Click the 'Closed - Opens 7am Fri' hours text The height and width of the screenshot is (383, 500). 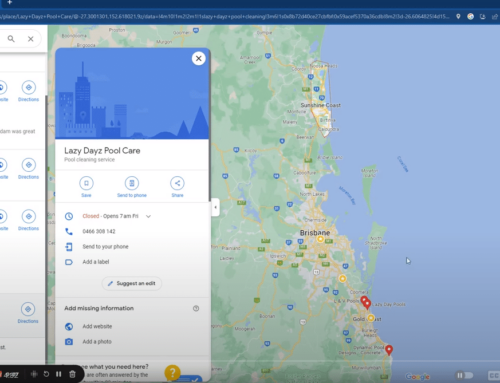pos(110,216)
